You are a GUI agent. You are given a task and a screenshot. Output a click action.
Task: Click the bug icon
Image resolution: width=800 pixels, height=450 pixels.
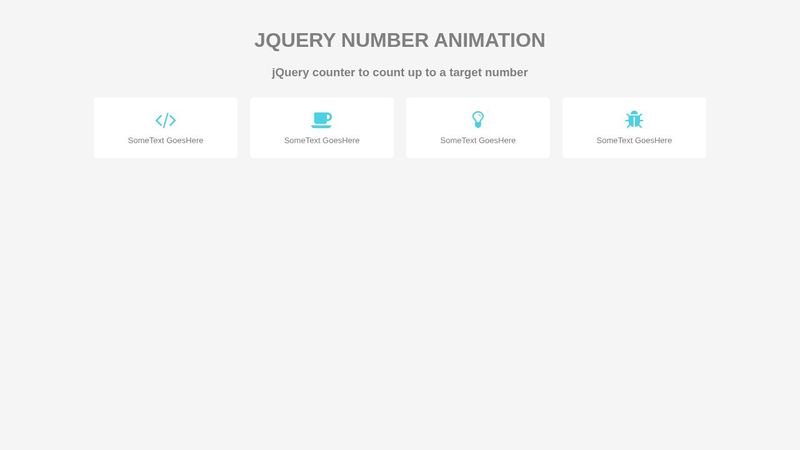pyautogui.click(x=634, y=120)
